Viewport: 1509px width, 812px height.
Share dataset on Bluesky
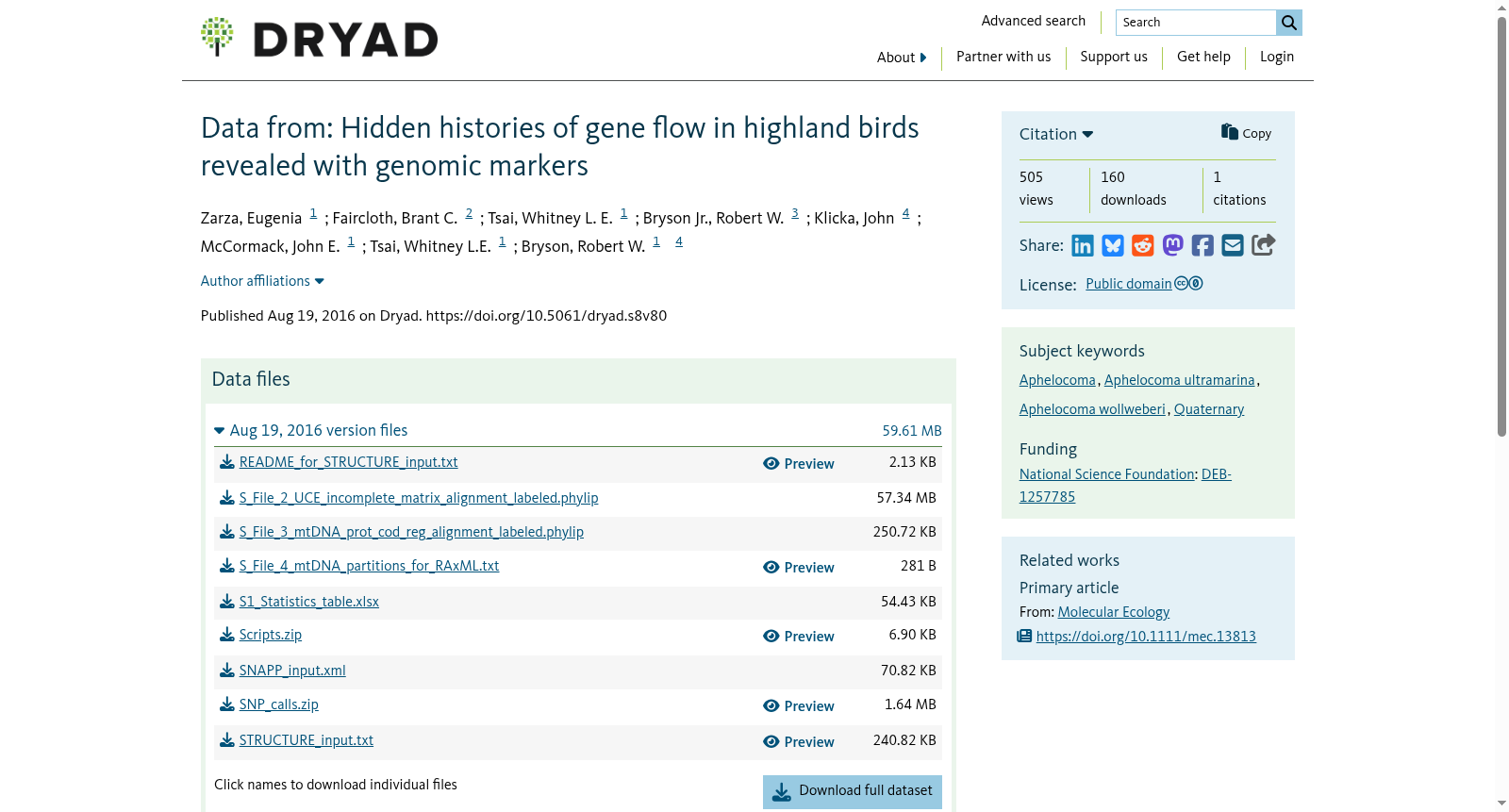[x=1113, y=246]
